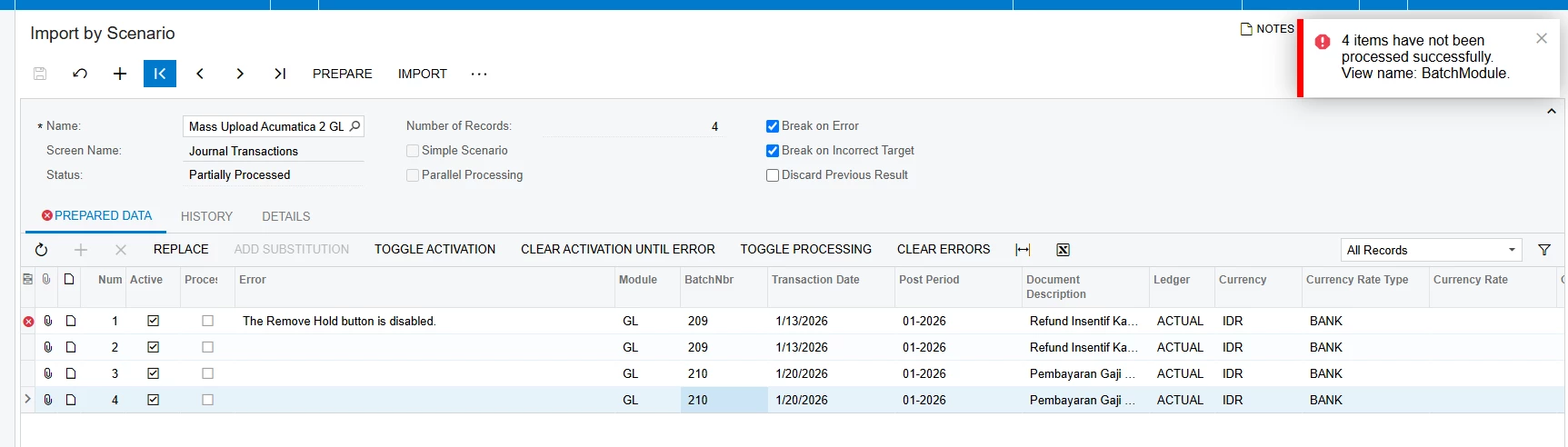This screenshot has height=447, width=1568.
Task: Toggle Active checkbox for row 2
Action: click(x=154, y=347)
